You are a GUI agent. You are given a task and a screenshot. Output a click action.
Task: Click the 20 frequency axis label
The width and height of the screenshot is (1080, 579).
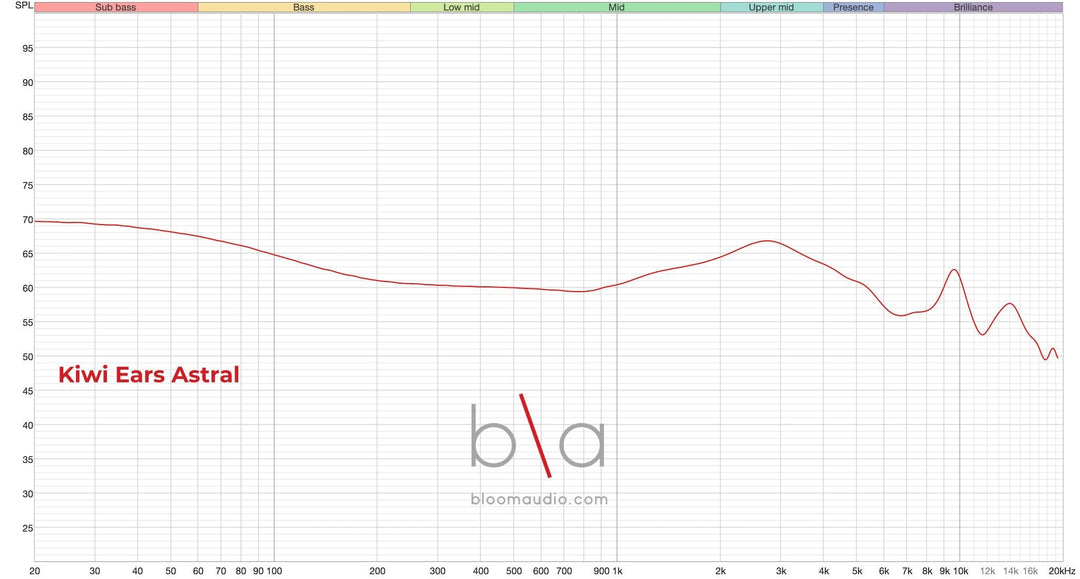(x=35, y=571)
